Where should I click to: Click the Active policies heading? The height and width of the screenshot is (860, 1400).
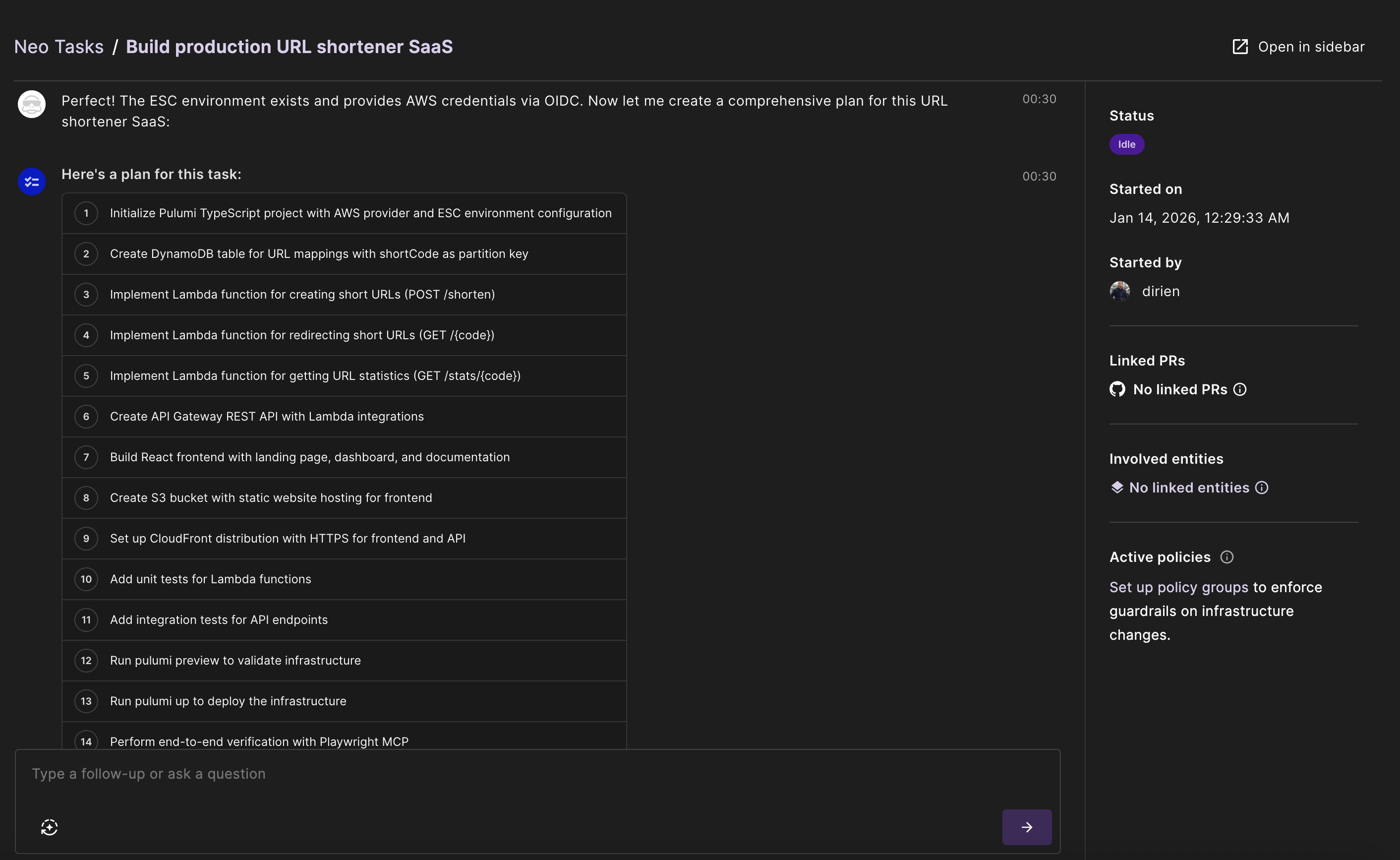click(x=1160, y=557)
